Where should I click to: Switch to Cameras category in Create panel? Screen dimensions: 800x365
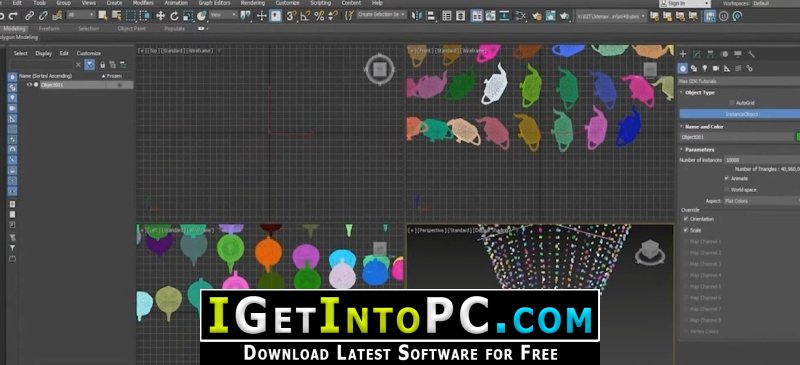click(x=716, y=68)
